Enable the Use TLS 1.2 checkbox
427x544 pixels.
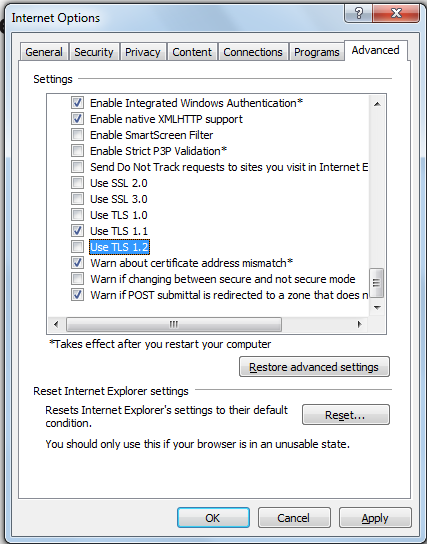tap(77, 247)
